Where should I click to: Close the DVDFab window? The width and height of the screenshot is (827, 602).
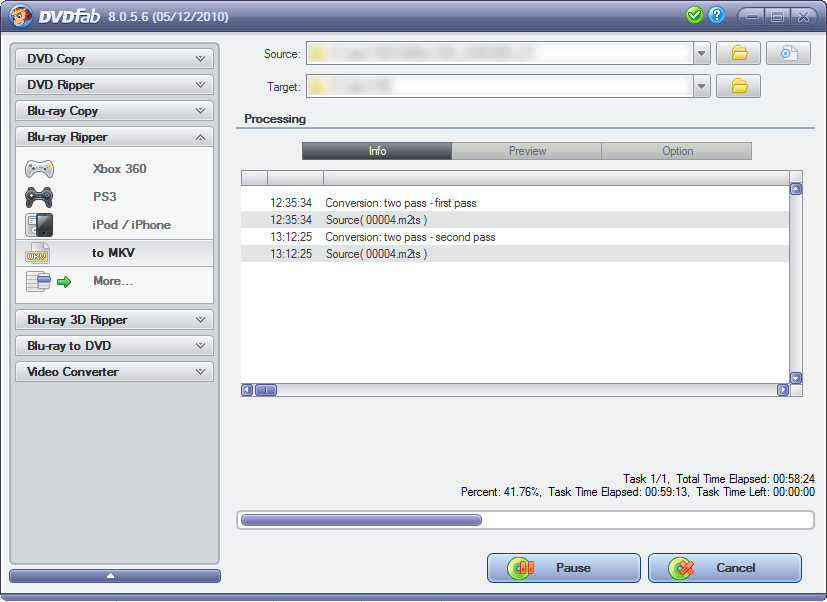[x=803, y=16]
